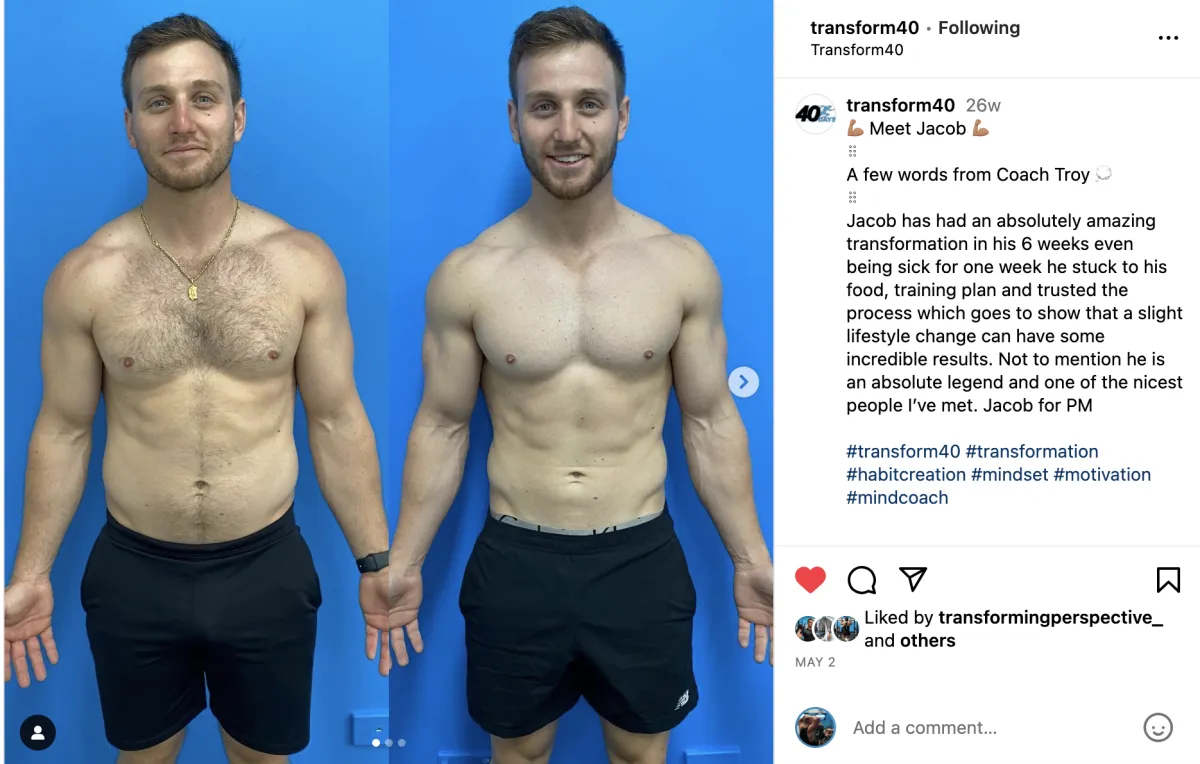The image size is (1200, 764).
Task: Show tagged people via person icon
Action: [38, 733]
